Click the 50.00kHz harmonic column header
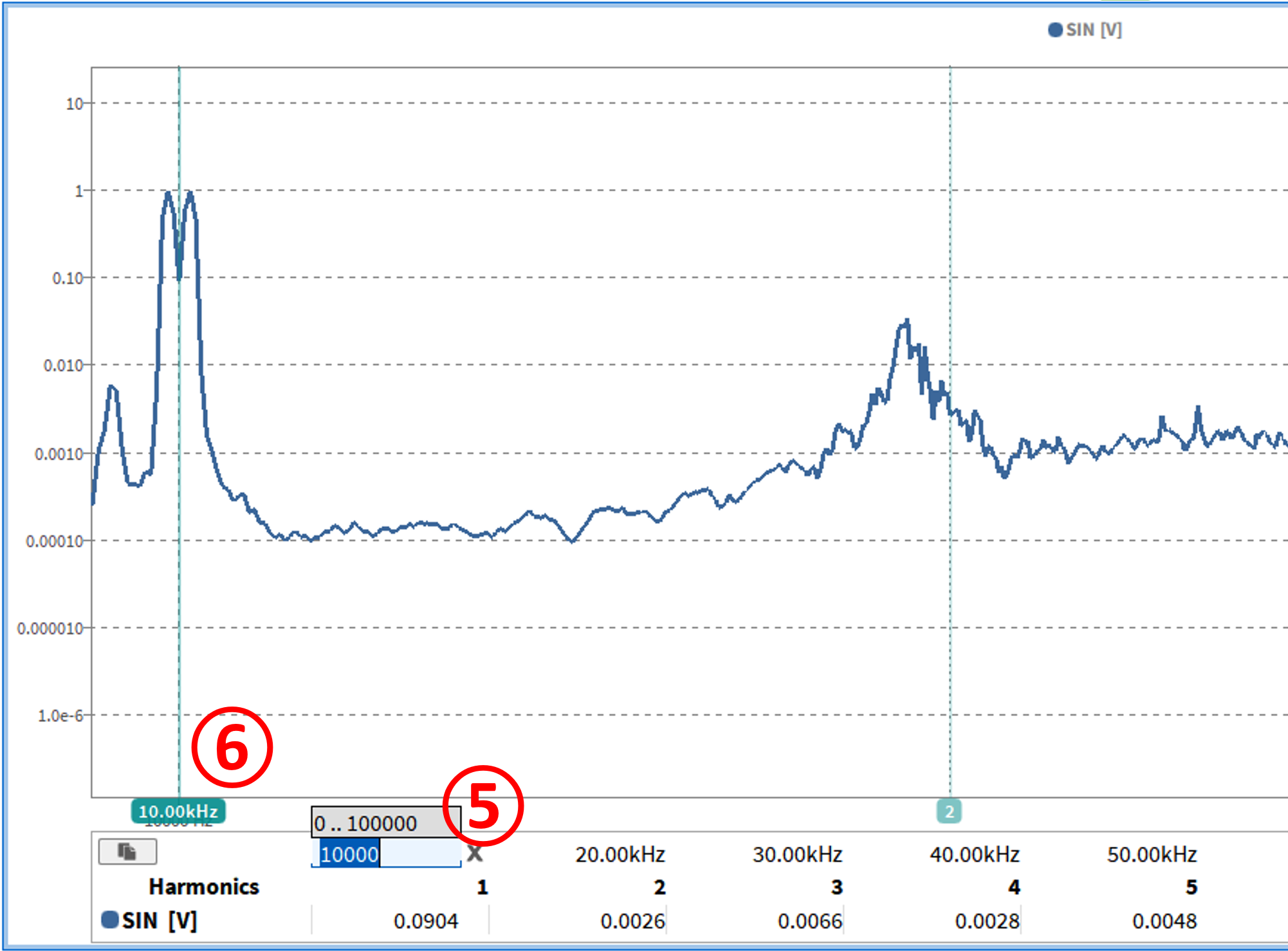 (1152, 854)
